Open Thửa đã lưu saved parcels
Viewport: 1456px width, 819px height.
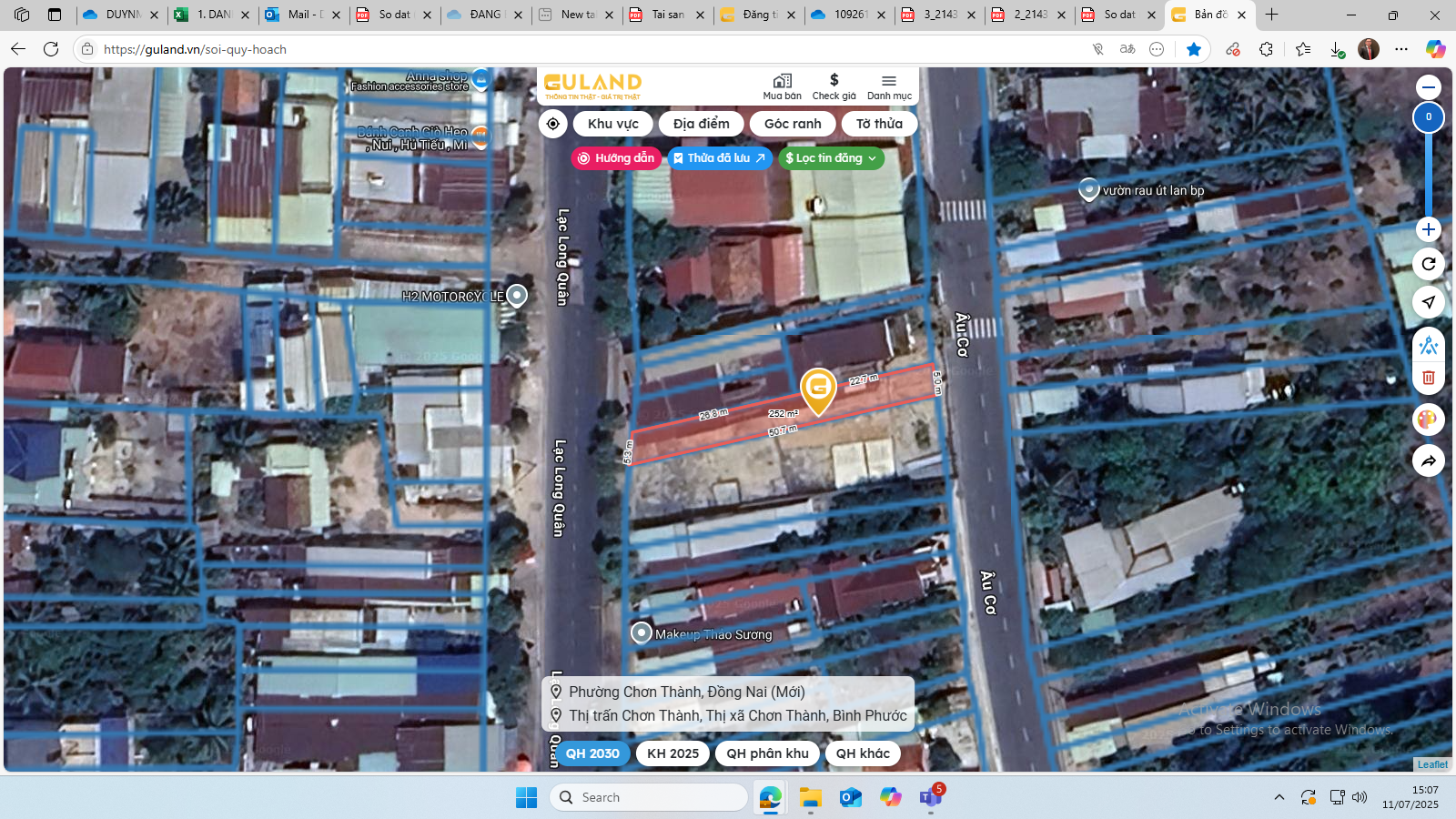[720, 158]
